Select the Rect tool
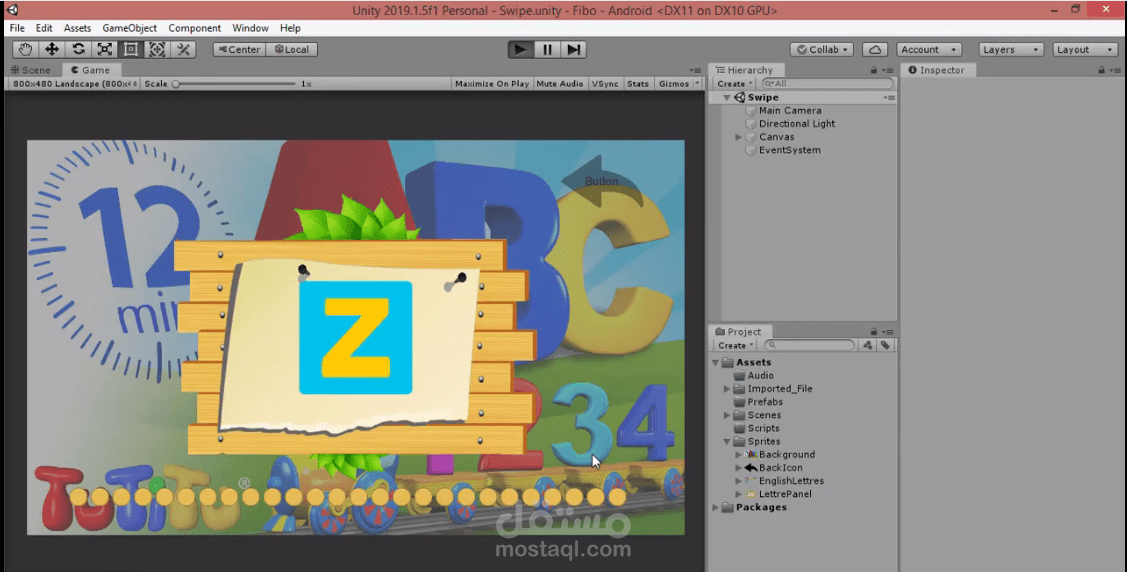The image size is (1127, 572). point(131,50)
